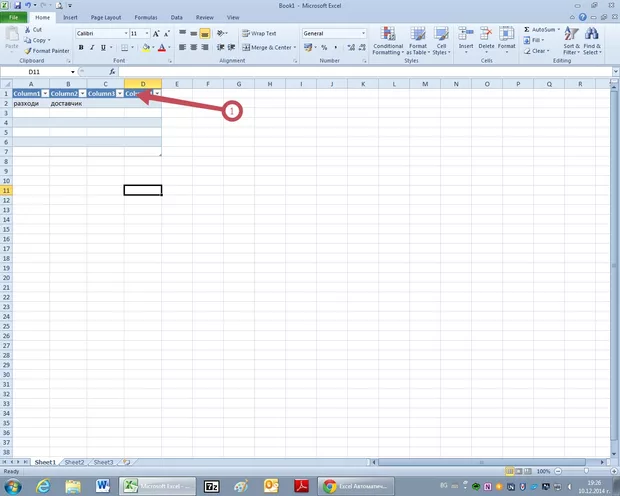Switch to the Insert ribbon tab
Viewport: 620px width, 496px height.
pyautogui.click(x=70, y=17)
